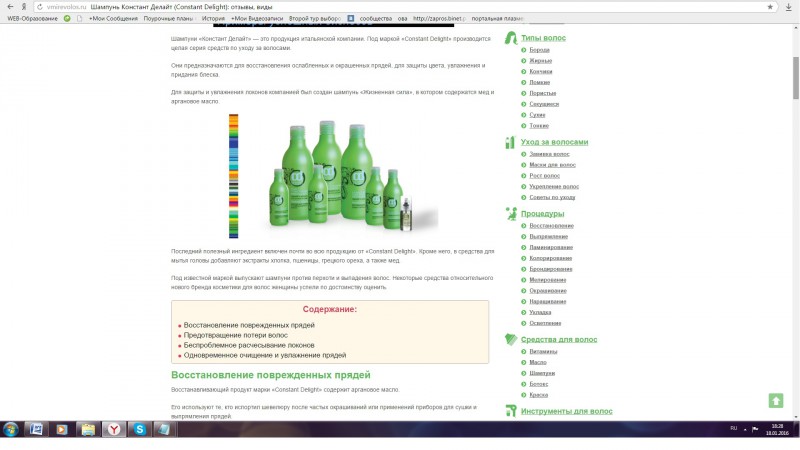Viewport: 800px width, 450px height.
Task: Open the 'портальная плазма' bookmark
Action: 497,18
